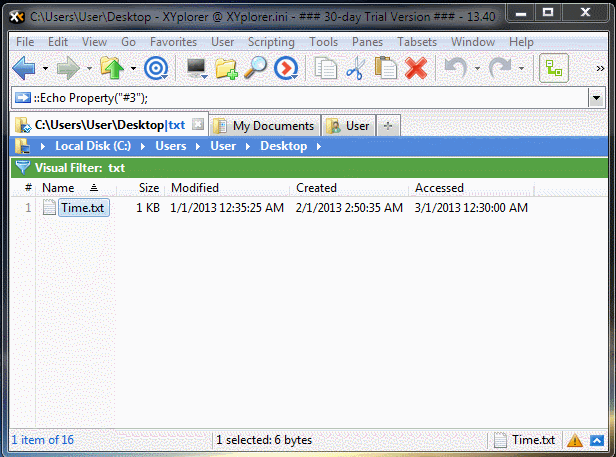The image size is (616, 457).
Task: Click the Cut scissors icon
Action: pos(355,68)
